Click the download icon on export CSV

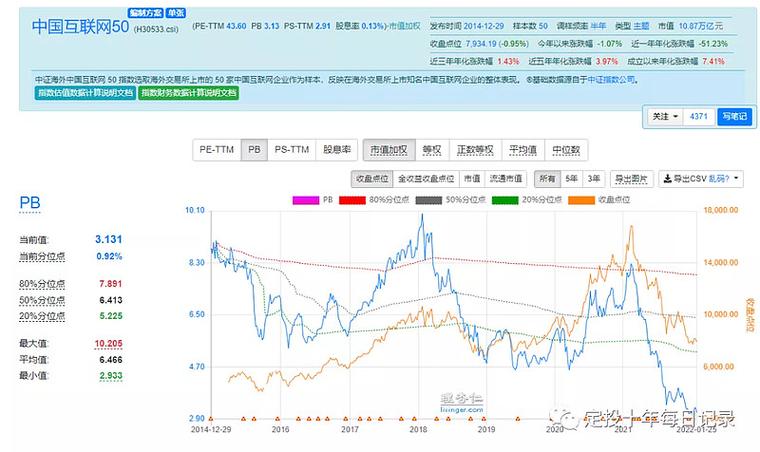pyautogui.click(x=667, y=179)
